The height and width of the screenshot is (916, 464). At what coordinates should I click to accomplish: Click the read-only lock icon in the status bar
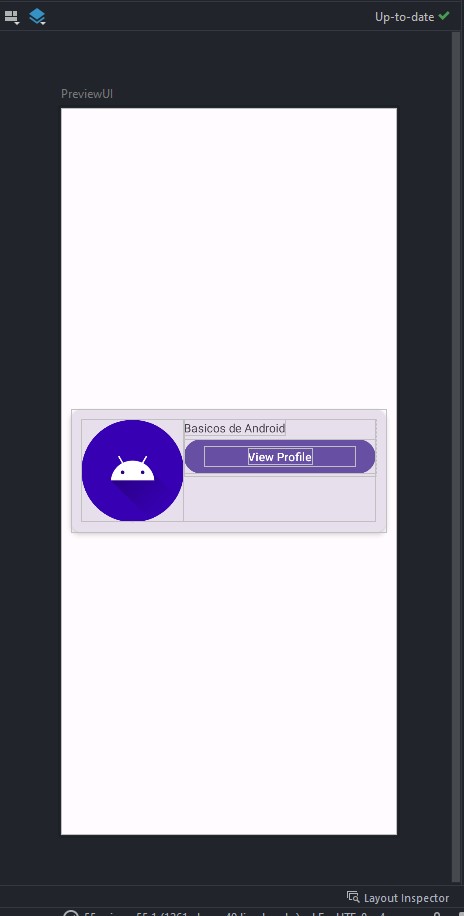click(x=437, y=913)
